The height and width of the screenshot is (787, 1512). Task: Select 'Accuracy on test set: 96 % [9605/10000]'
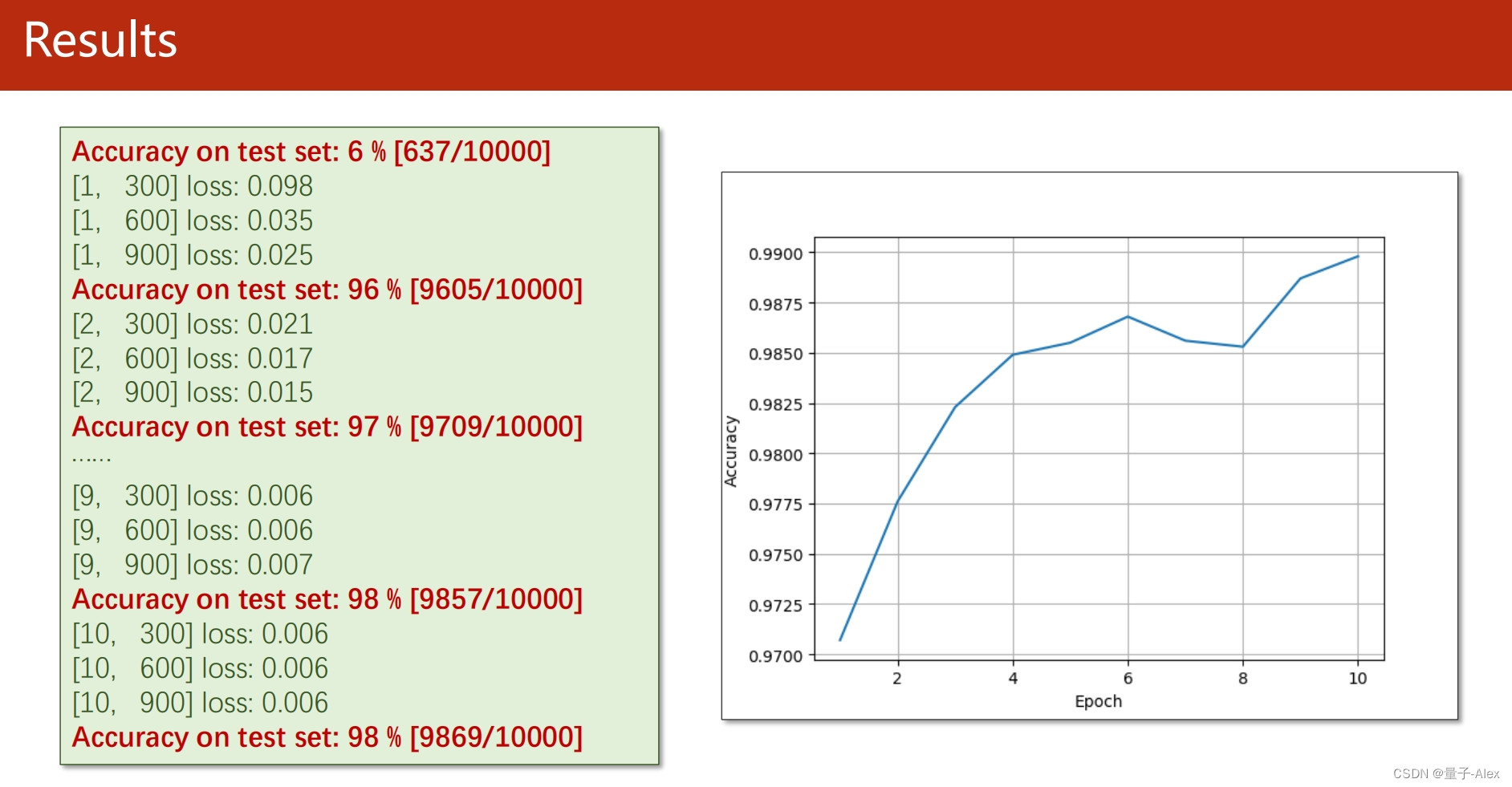tap(327, 290)
